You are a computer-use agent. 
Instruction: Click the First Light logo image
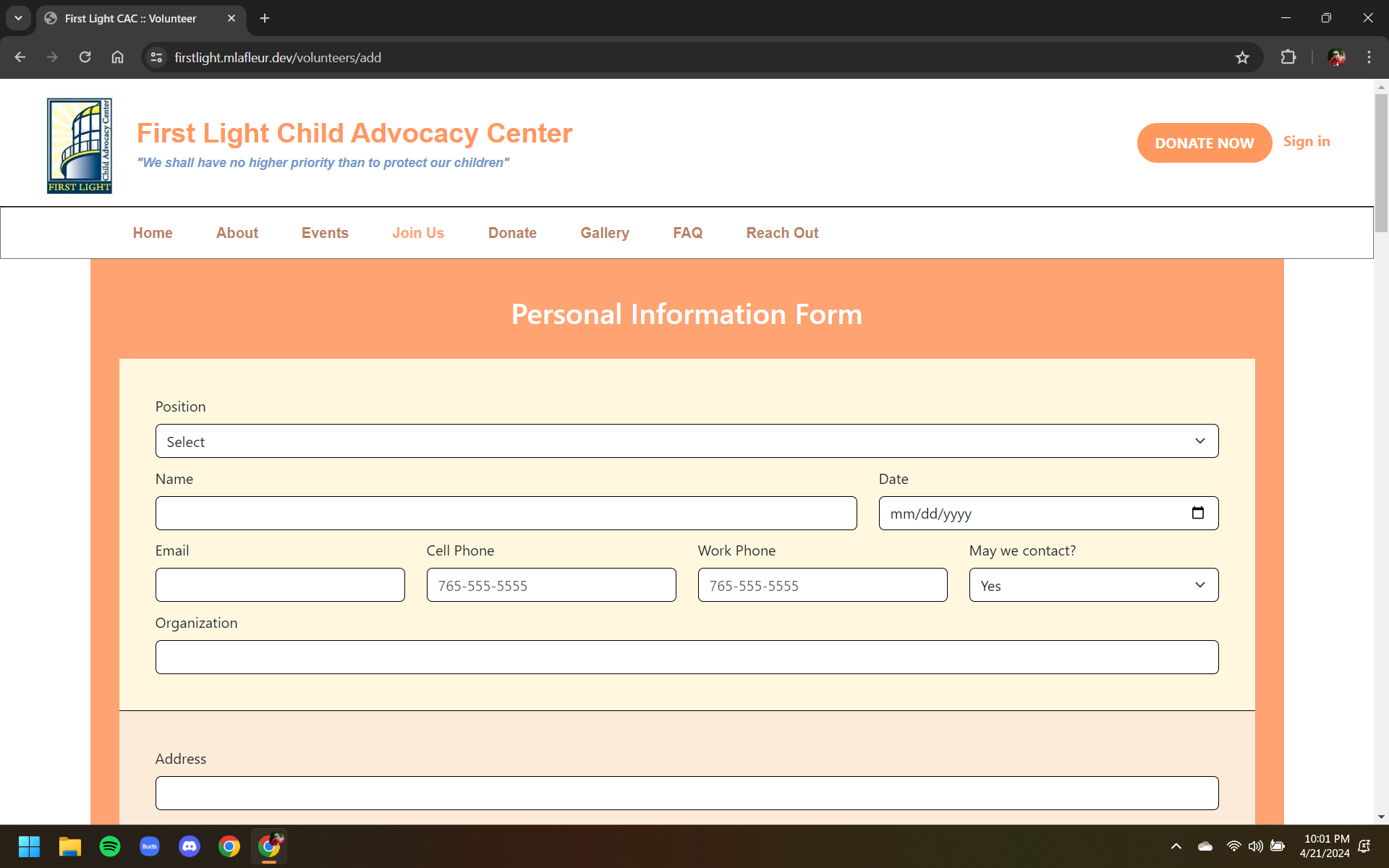[x=80, y=145]
